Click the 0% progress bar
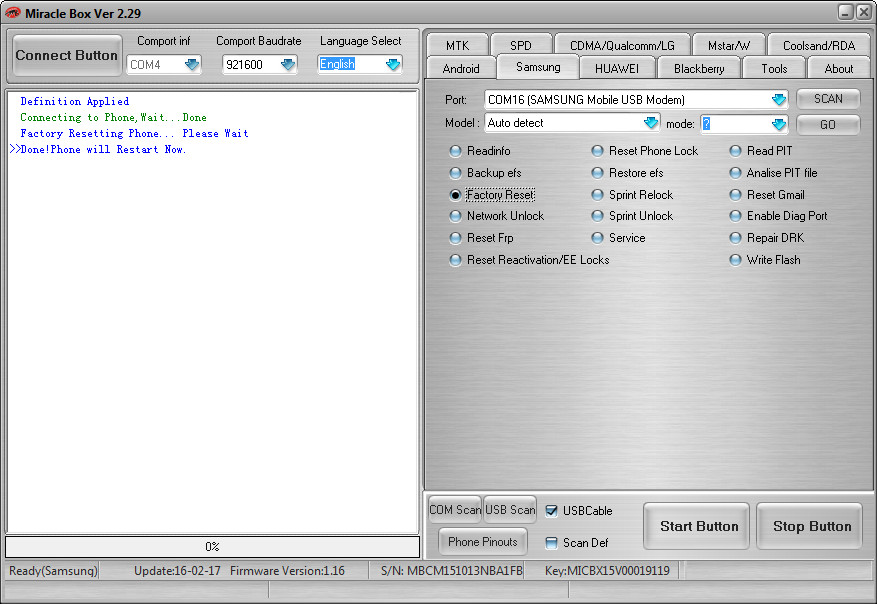 (213, 546)
